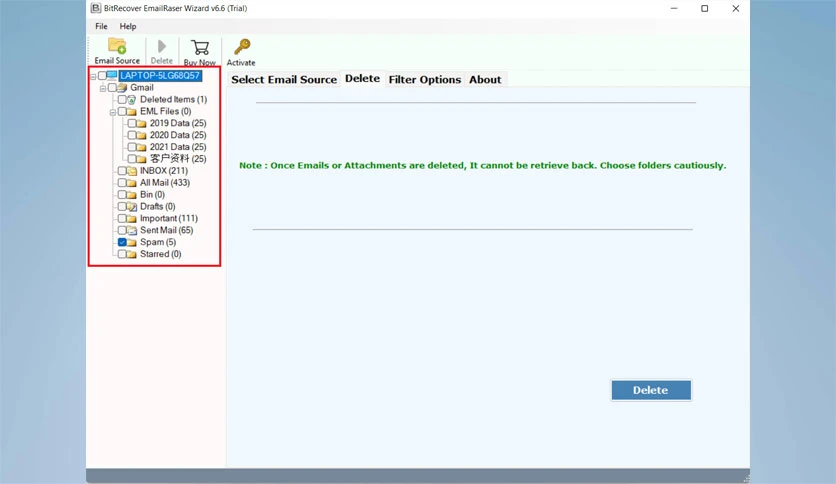Select the Spam (5) label

point(158,242)
